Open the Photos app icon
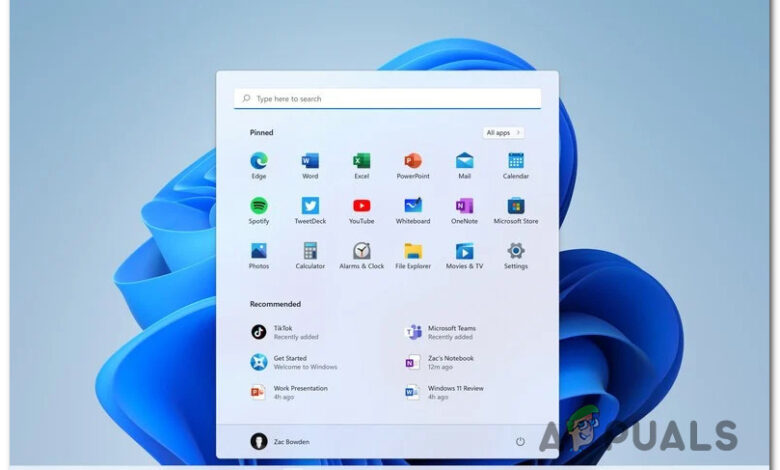The height and width of the screenshot is (470, 780). [259, 251]
